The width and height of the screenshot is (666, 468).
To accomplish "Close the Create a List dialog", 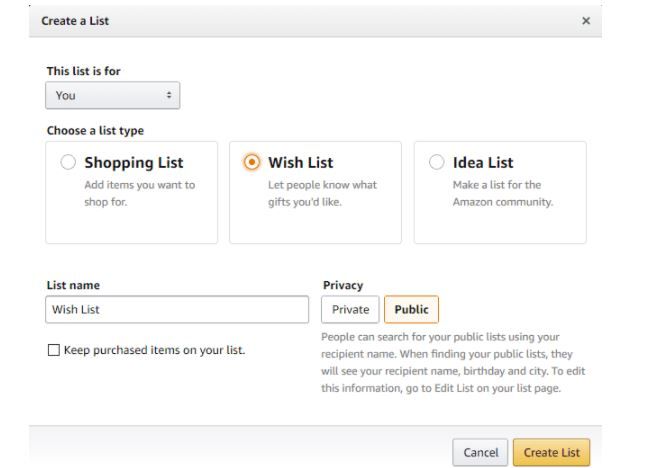I will tap(586, 21).
